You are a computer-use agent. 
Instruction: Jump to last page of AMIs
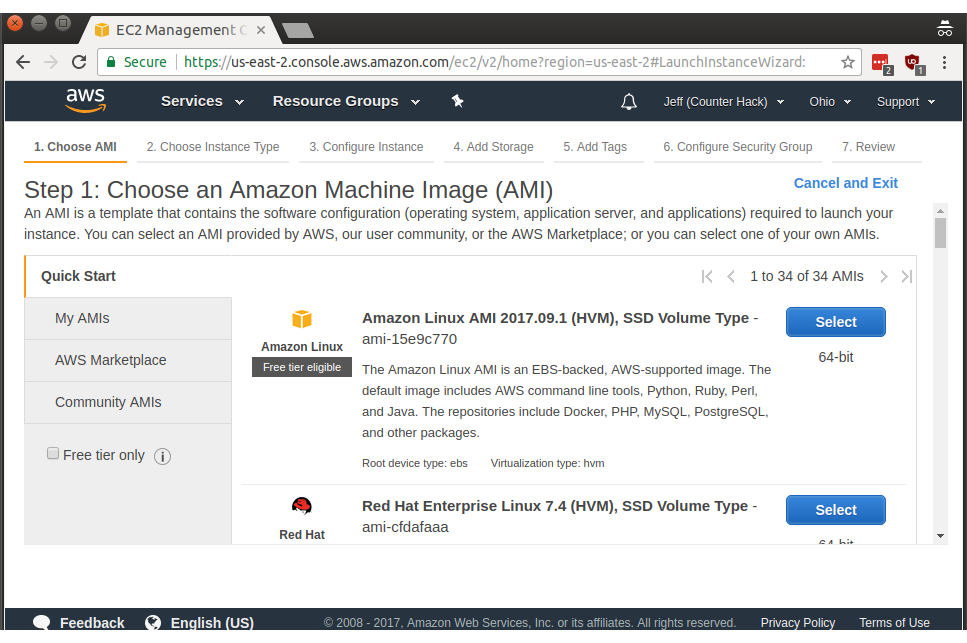pyautogui.click(x=907, y=276)
